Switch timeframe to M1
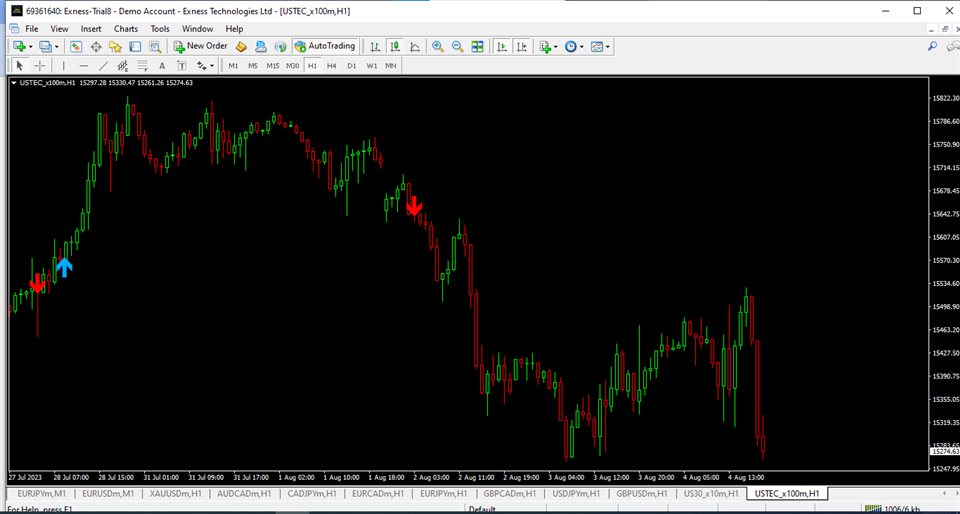 click(x=233, y=65)
